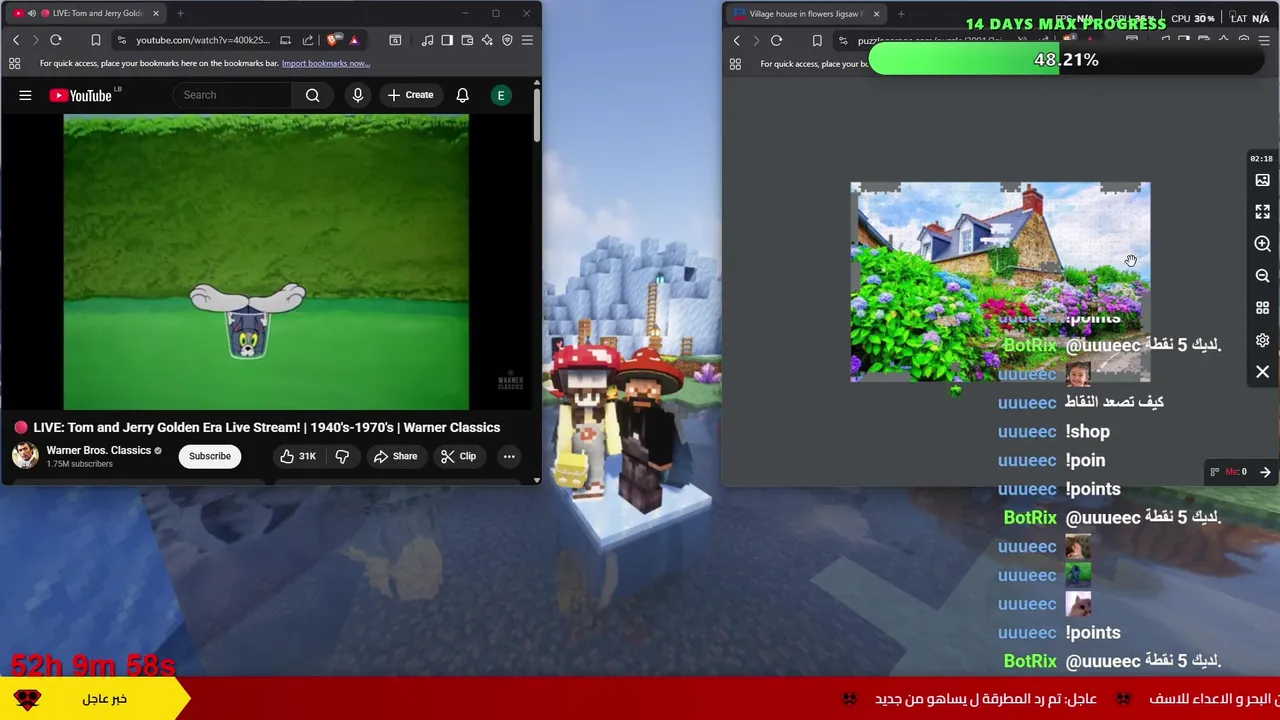
Task: Bookmark the YouTube page
Action: [x=96, y=40]
